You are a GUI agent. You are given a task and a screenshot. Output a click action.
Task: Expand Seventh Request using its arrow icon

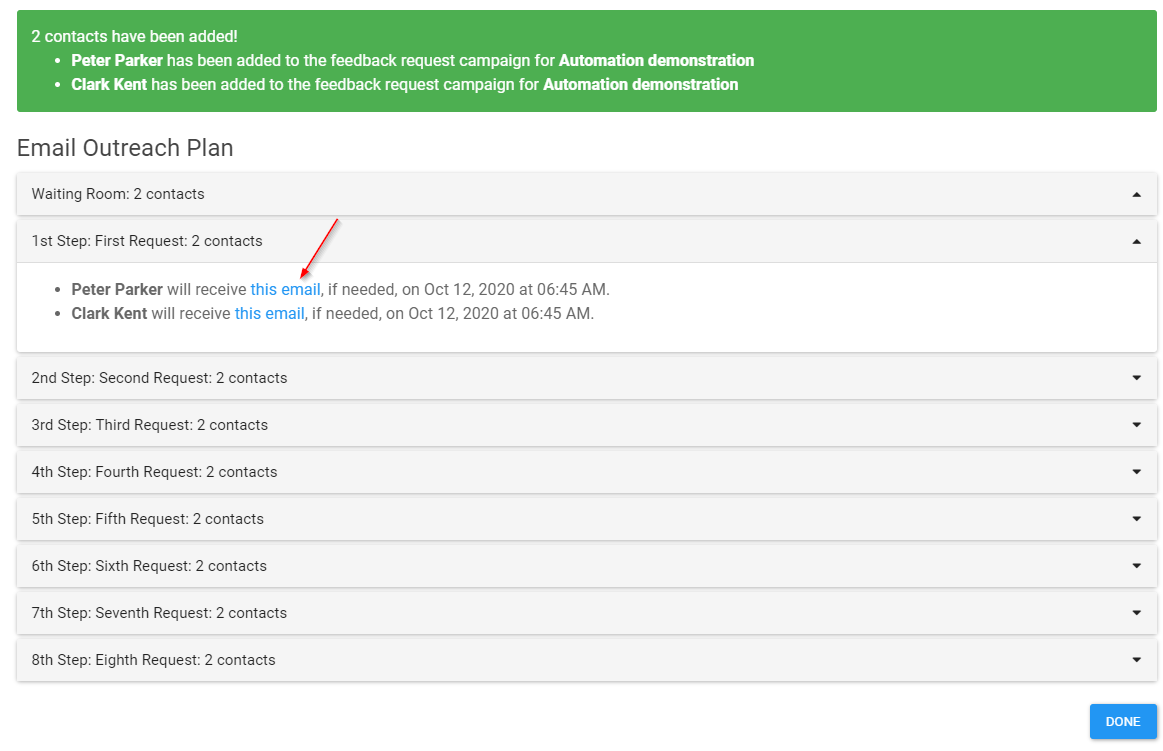[1136, 612]
